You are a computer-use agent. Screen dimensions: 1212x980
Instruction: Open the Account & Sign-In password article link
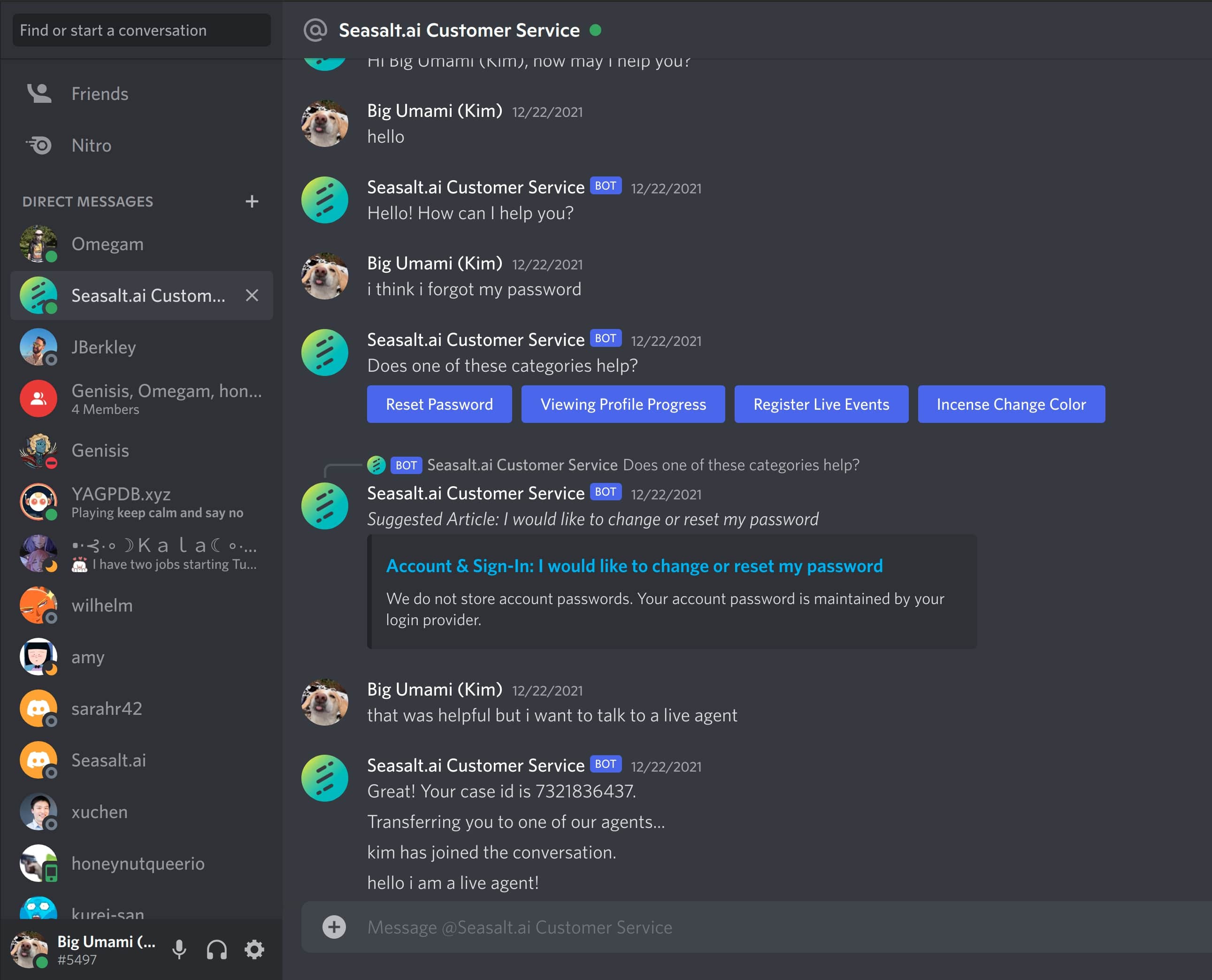pos(634,566)
